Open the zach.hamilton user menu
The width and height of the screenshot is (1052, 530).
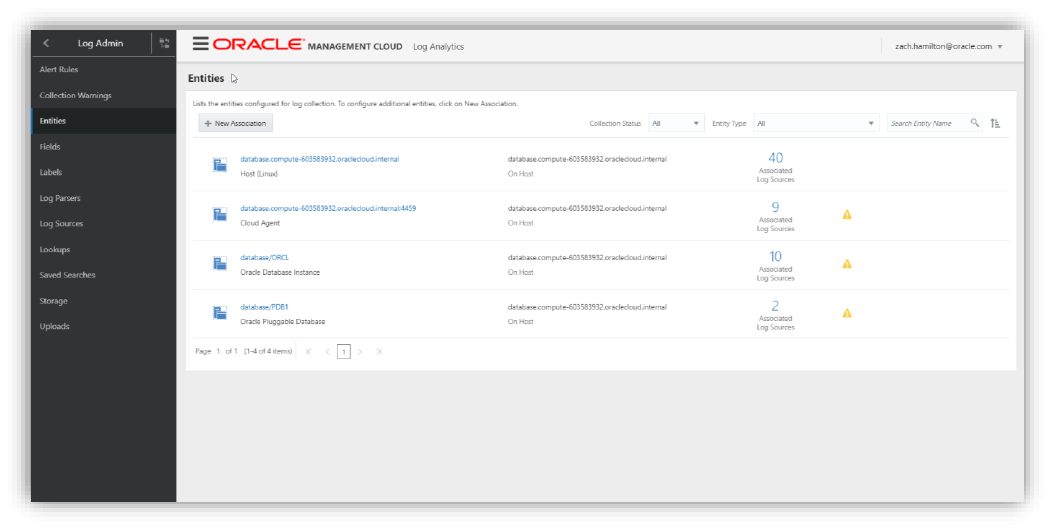(x=949, y=46)
